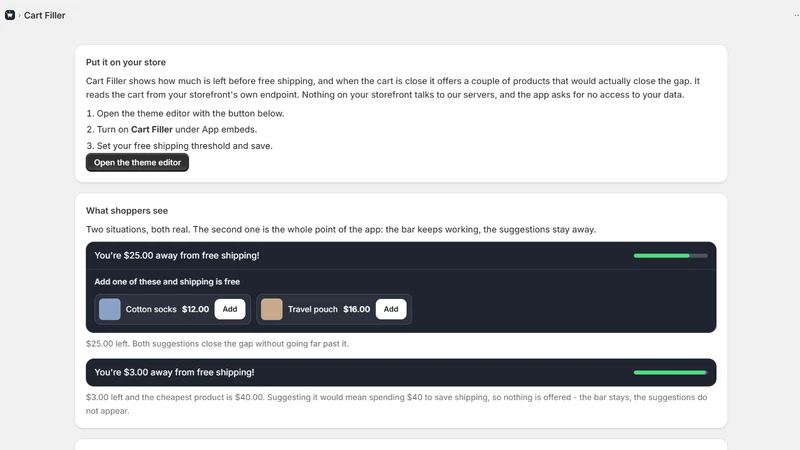Click the breadcrumb chevron beside the app icon

click(19, 15)
